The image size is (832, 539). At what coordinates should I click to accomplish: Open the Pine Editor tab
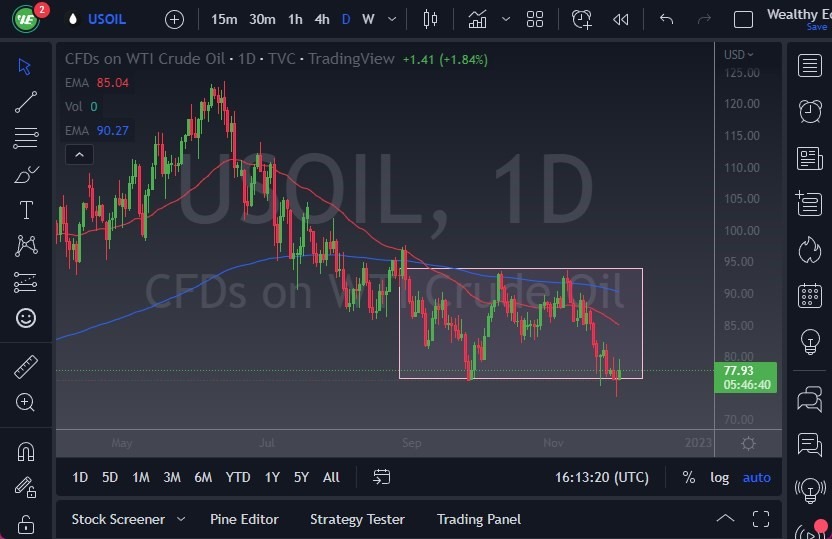(244, 519)
